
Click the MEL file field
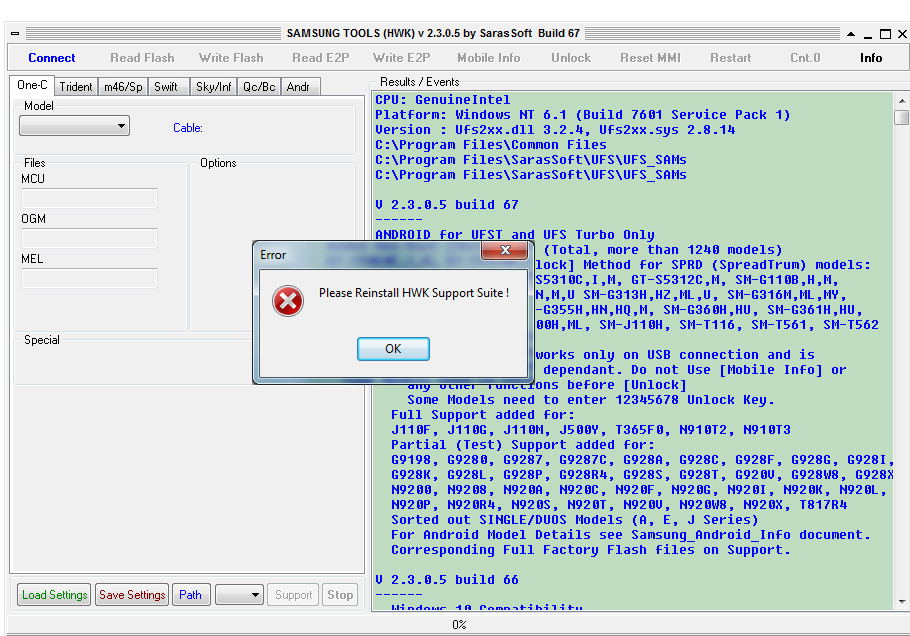tap(89, 278)
